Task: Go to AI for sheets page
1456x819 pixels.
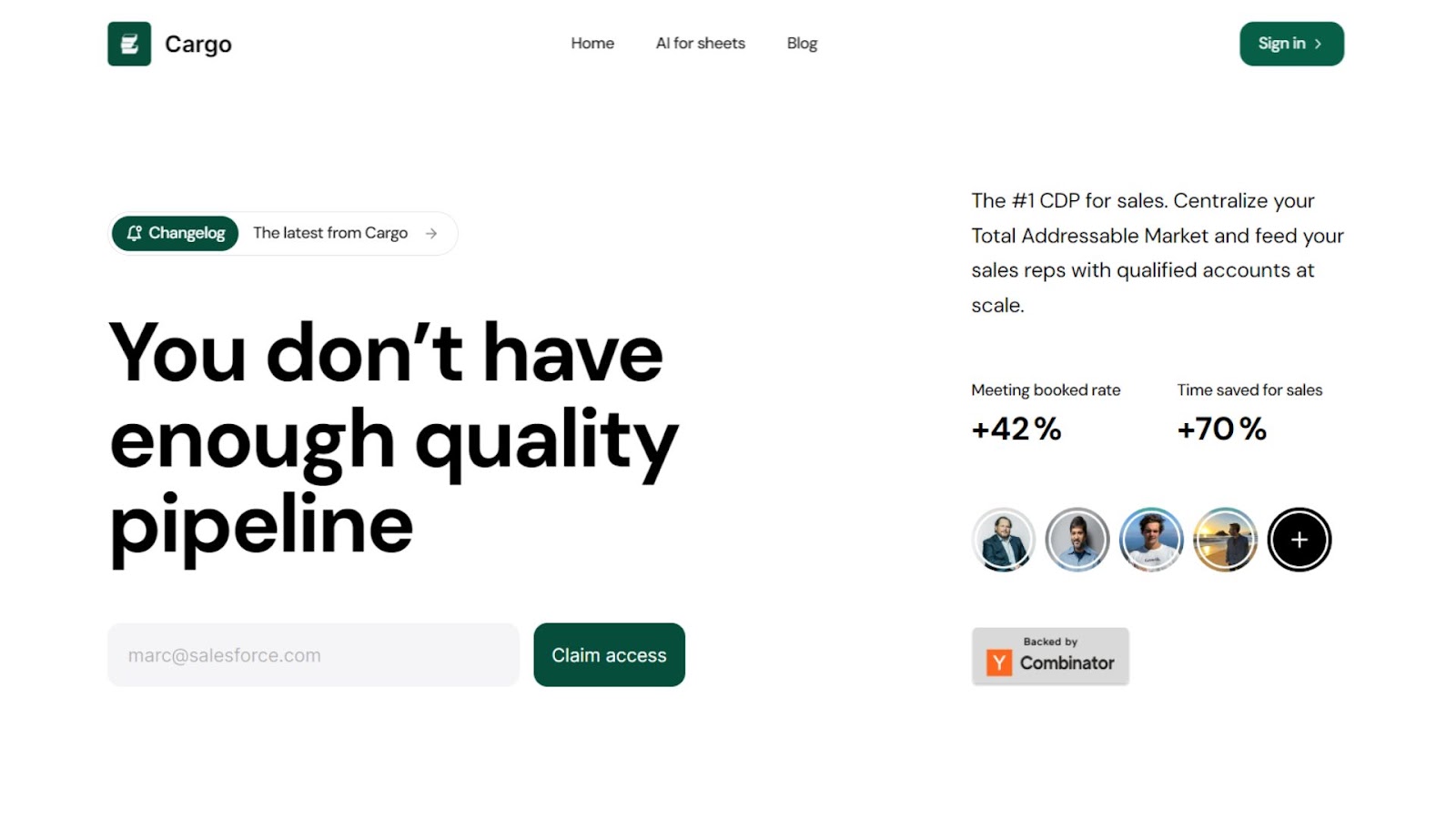Action: click(701, 43)
